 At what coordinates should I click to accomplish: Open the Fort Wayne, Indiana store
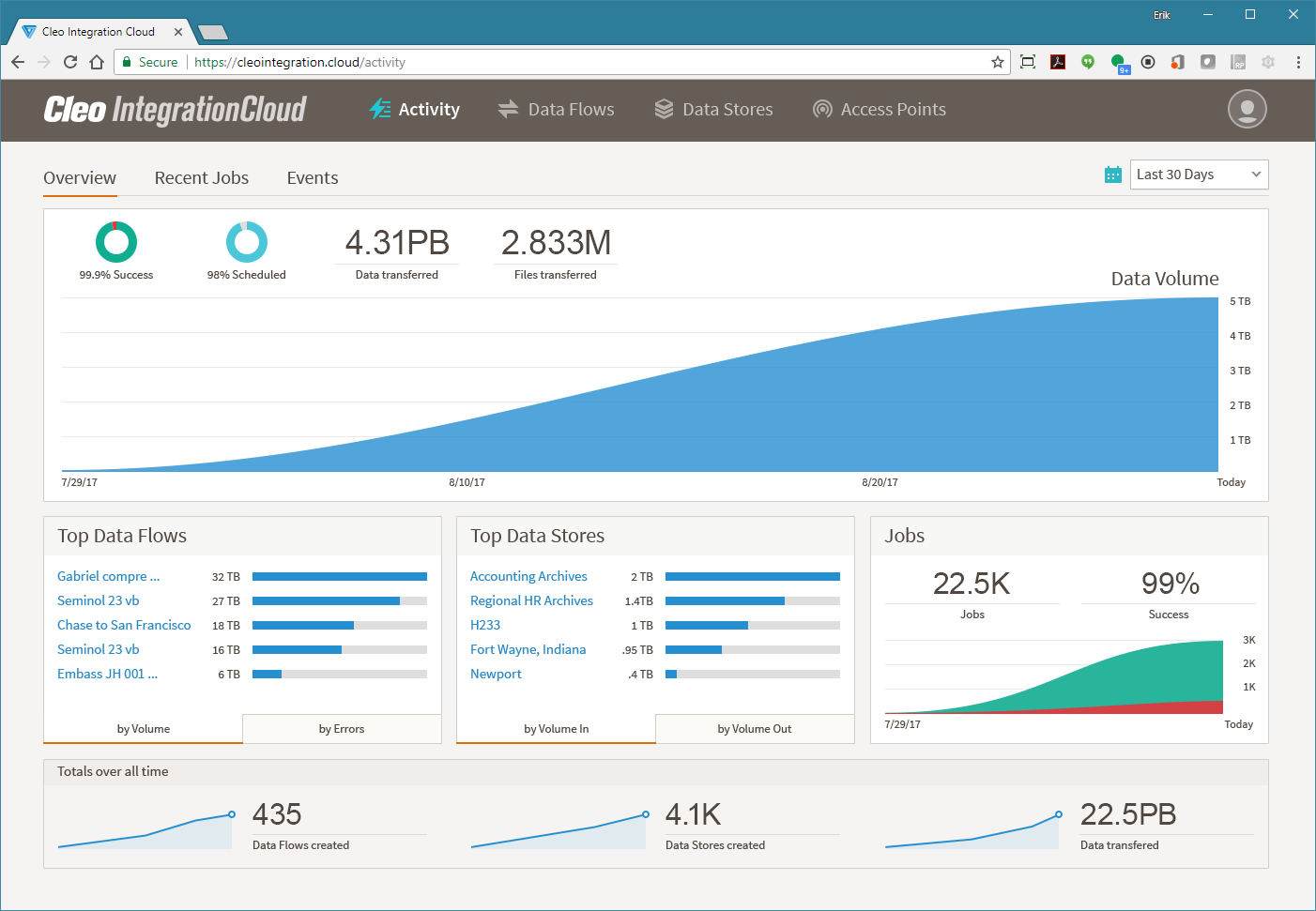pyautogui.click(x=528, y=649)
